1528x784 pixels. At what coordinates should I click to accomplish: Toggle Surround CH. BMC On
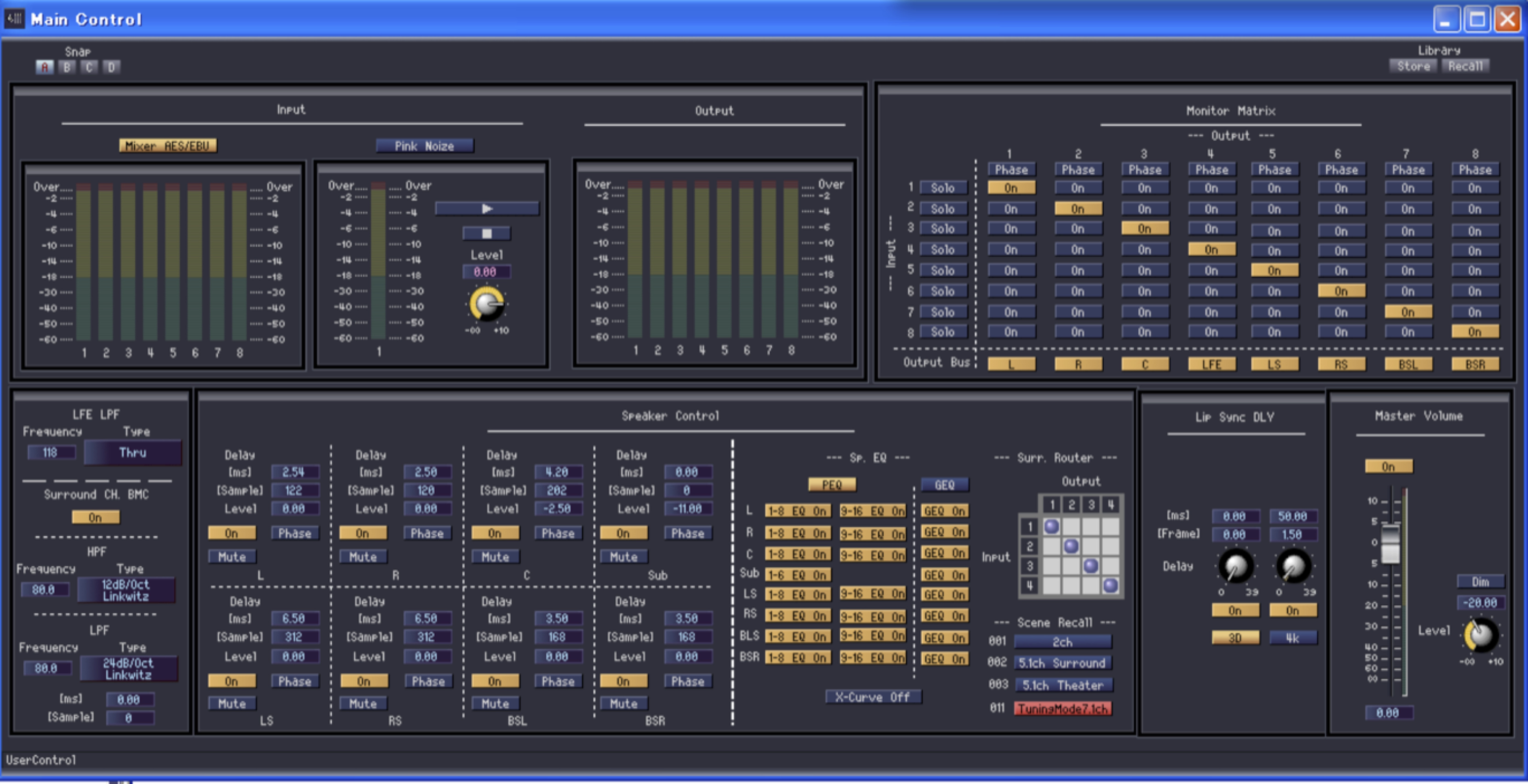click(96, 518)
